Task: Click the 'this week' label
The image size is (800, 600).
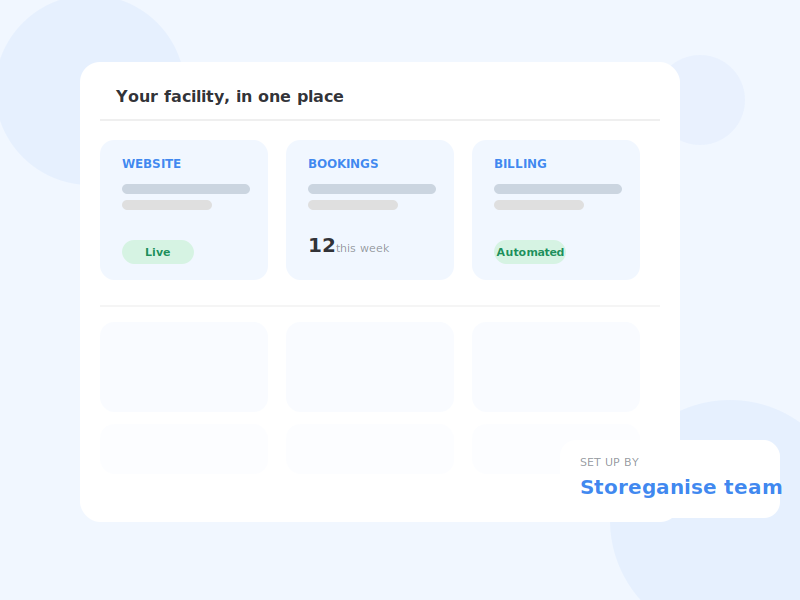Action: point(363,248)
